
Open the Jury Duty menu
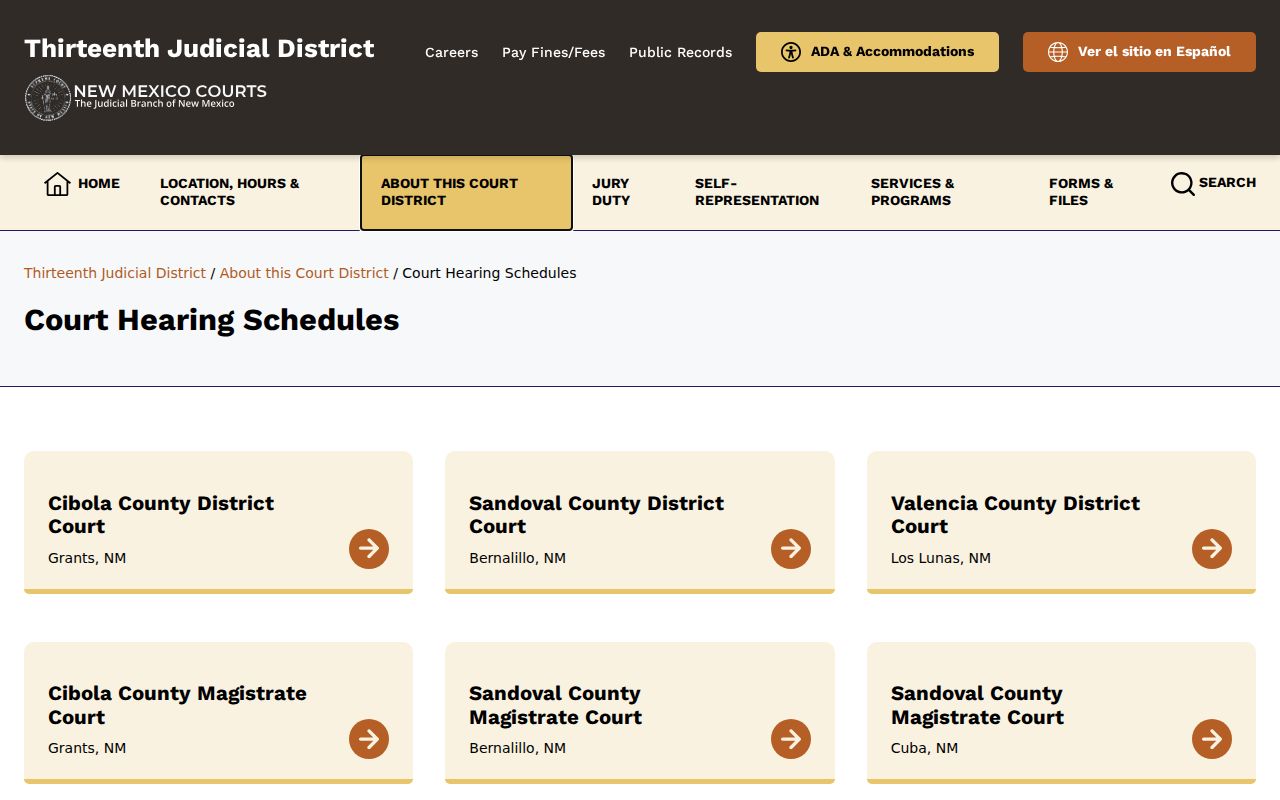(611, 192)
